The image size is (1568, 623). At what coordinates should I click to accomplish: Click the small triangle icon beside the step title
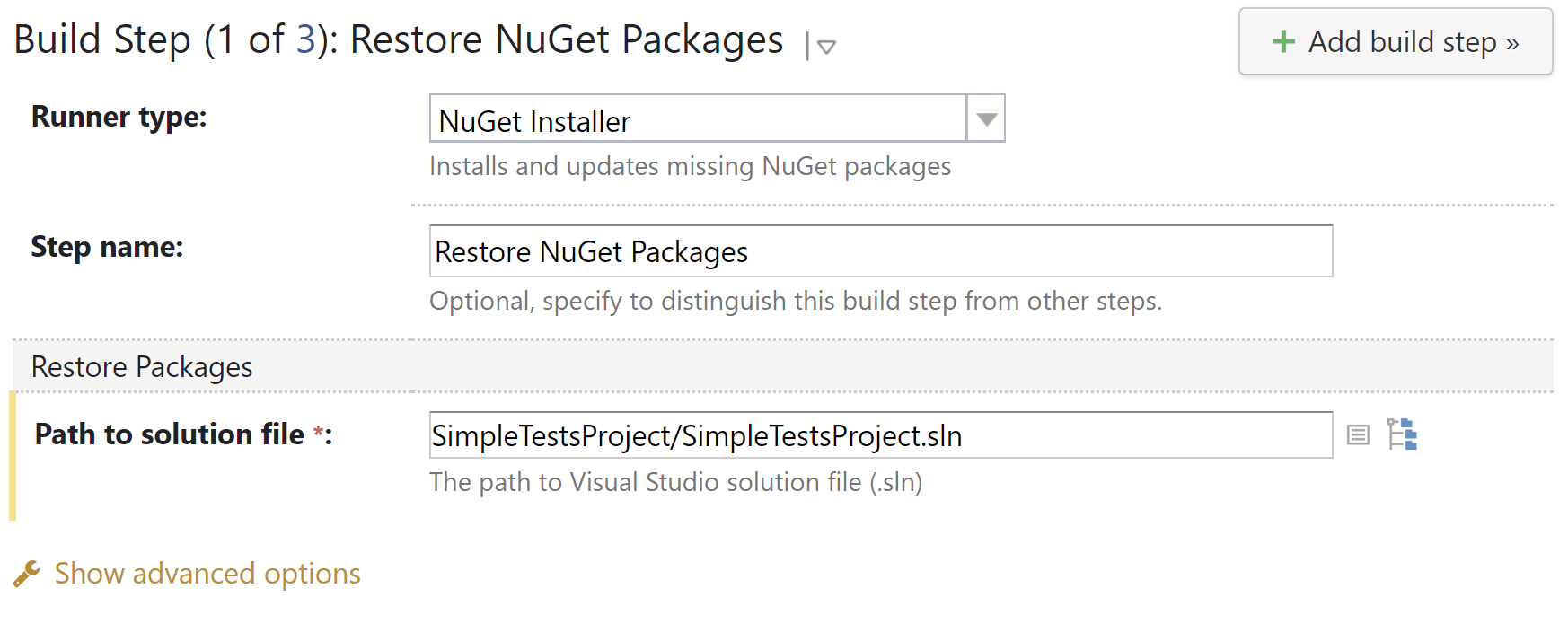click(x=825, y=48)
